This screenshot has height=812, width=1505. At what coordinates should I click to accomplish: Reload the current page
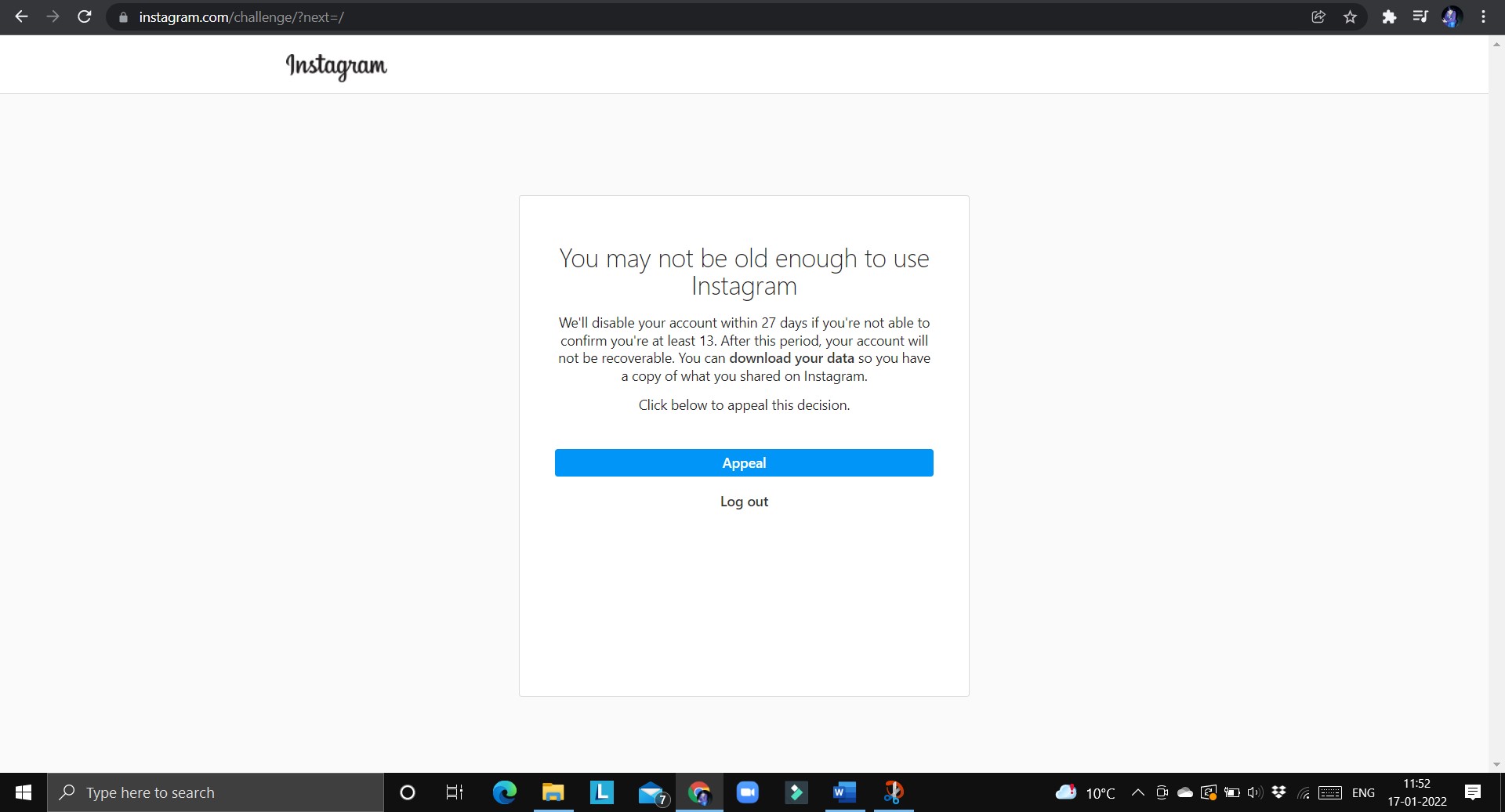[x=85, y=16]
